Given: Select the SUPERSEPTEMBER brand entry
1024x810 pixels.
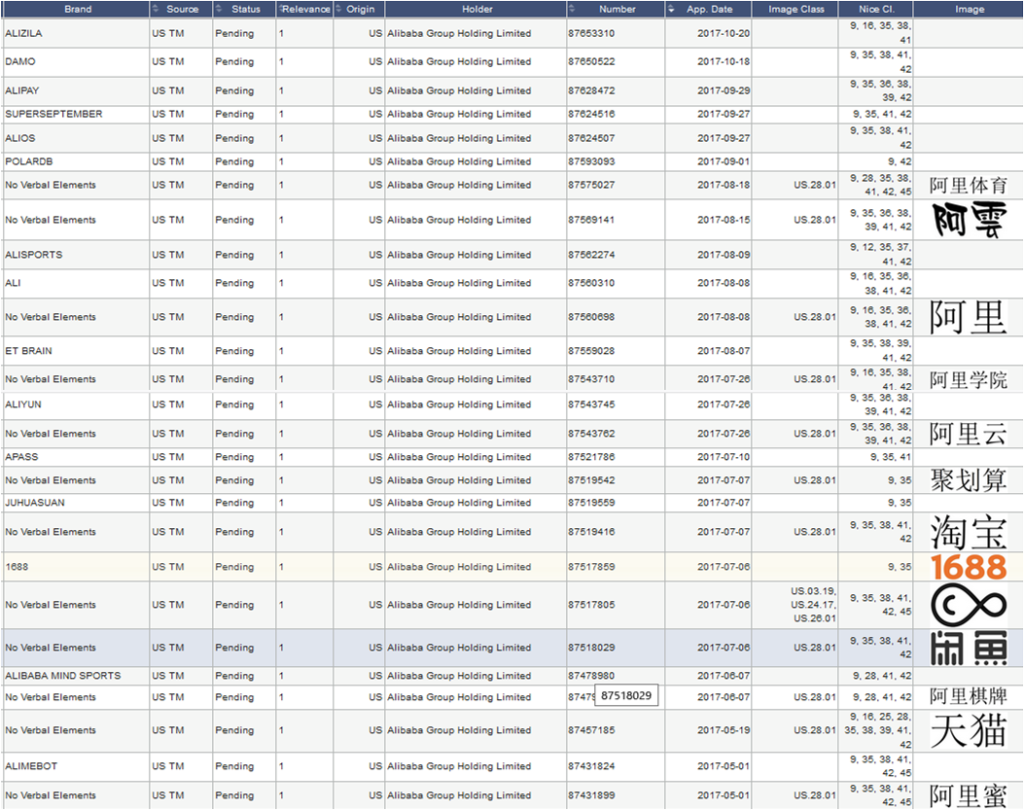Looking at the screenshot, I should pos(53,114).
